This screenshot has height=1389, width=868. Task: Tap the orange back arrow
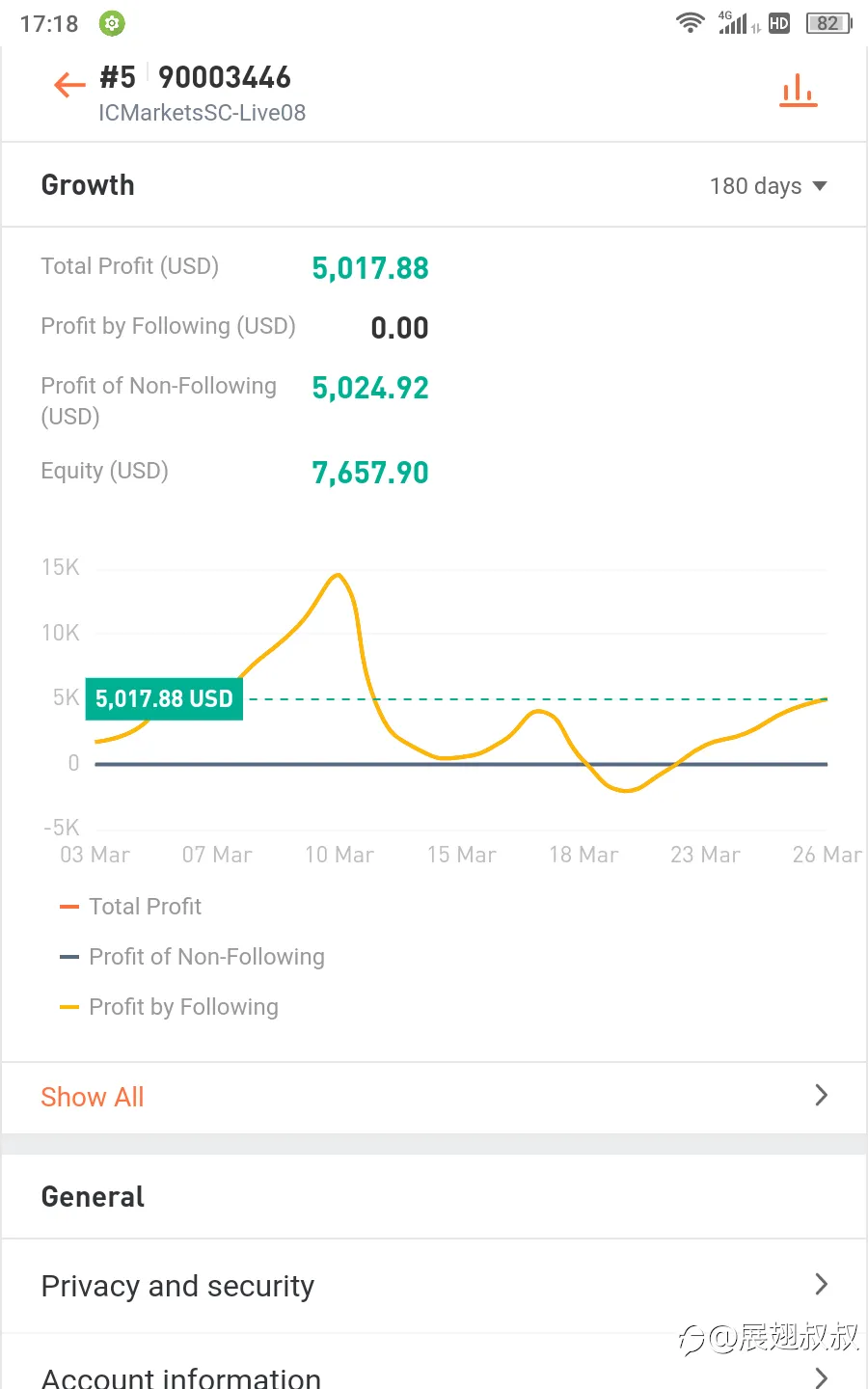(69, 85)
